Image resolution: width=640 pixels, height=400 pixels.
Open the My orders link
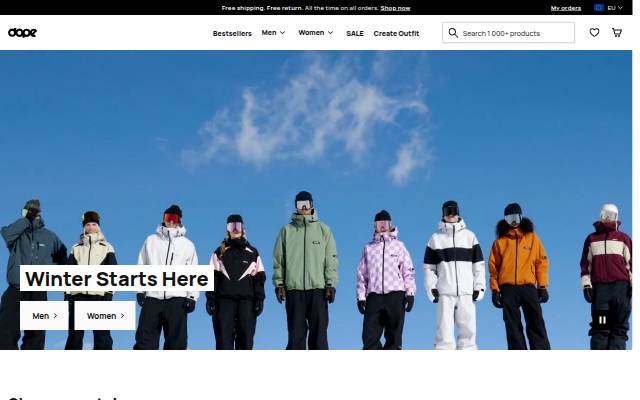pyautogui.click(x=566, y=8)
